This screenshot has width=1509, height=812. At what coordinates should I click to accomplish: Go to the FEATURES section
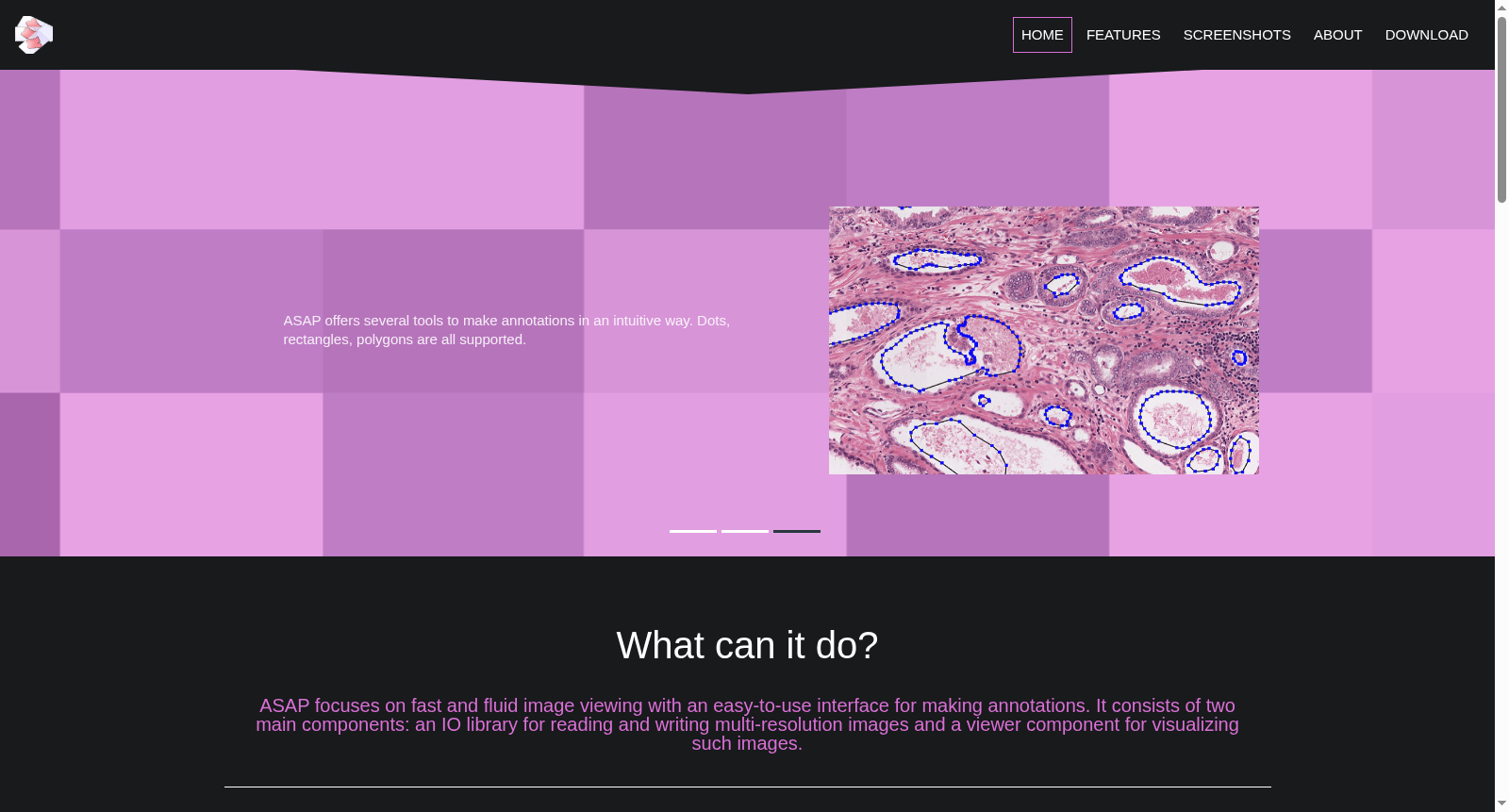click(1123, 35)
